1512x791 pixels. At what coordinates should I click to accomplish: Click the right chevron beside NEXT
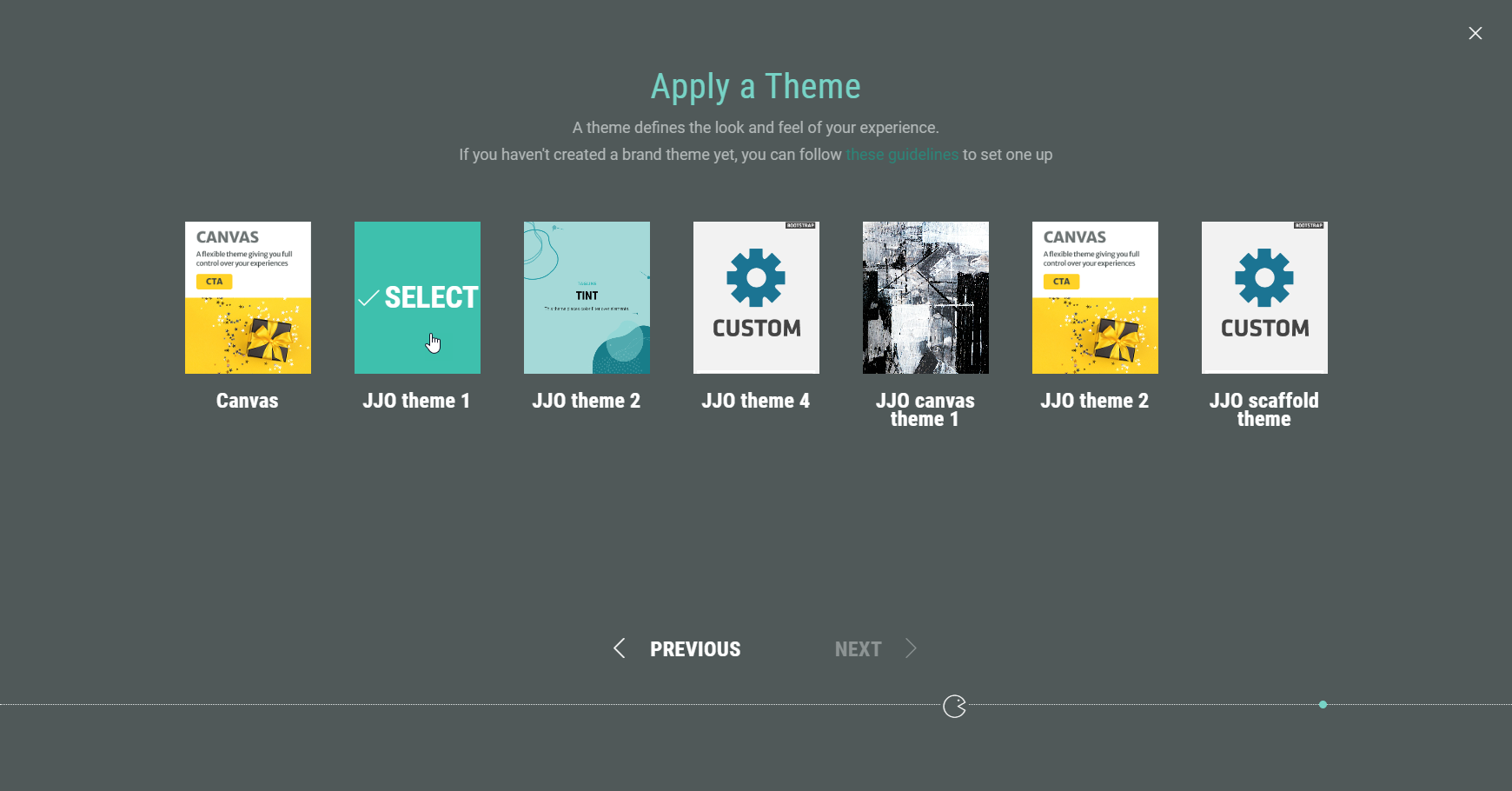point(911,648)
